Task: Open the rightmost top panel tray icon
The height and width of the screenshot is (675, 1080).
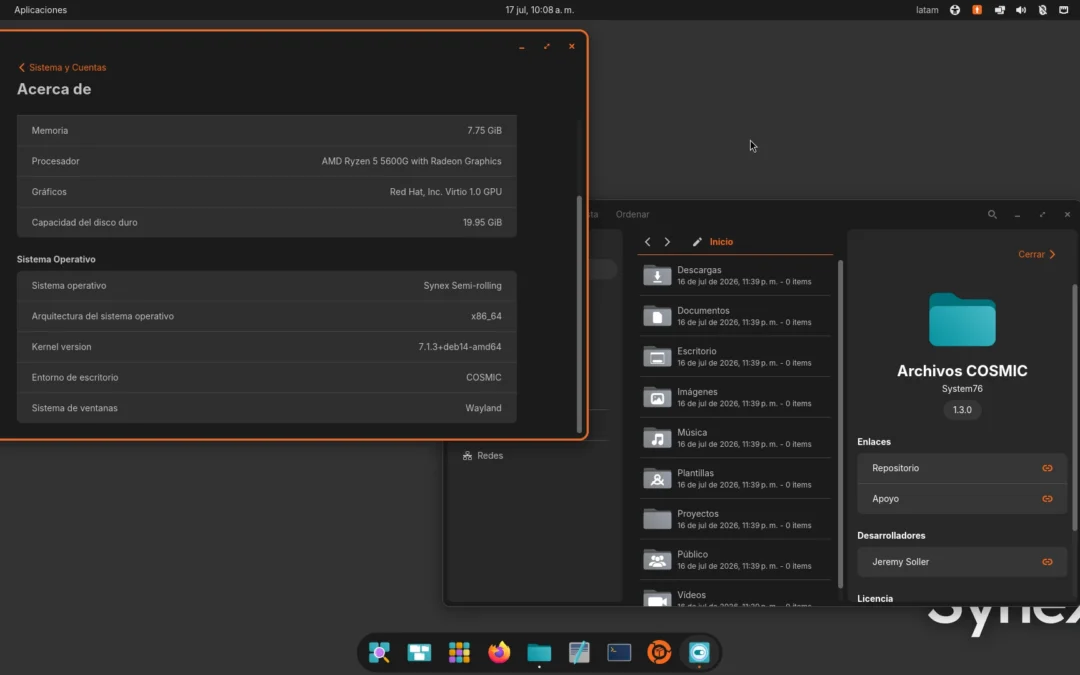Action: click(1063, 10)
